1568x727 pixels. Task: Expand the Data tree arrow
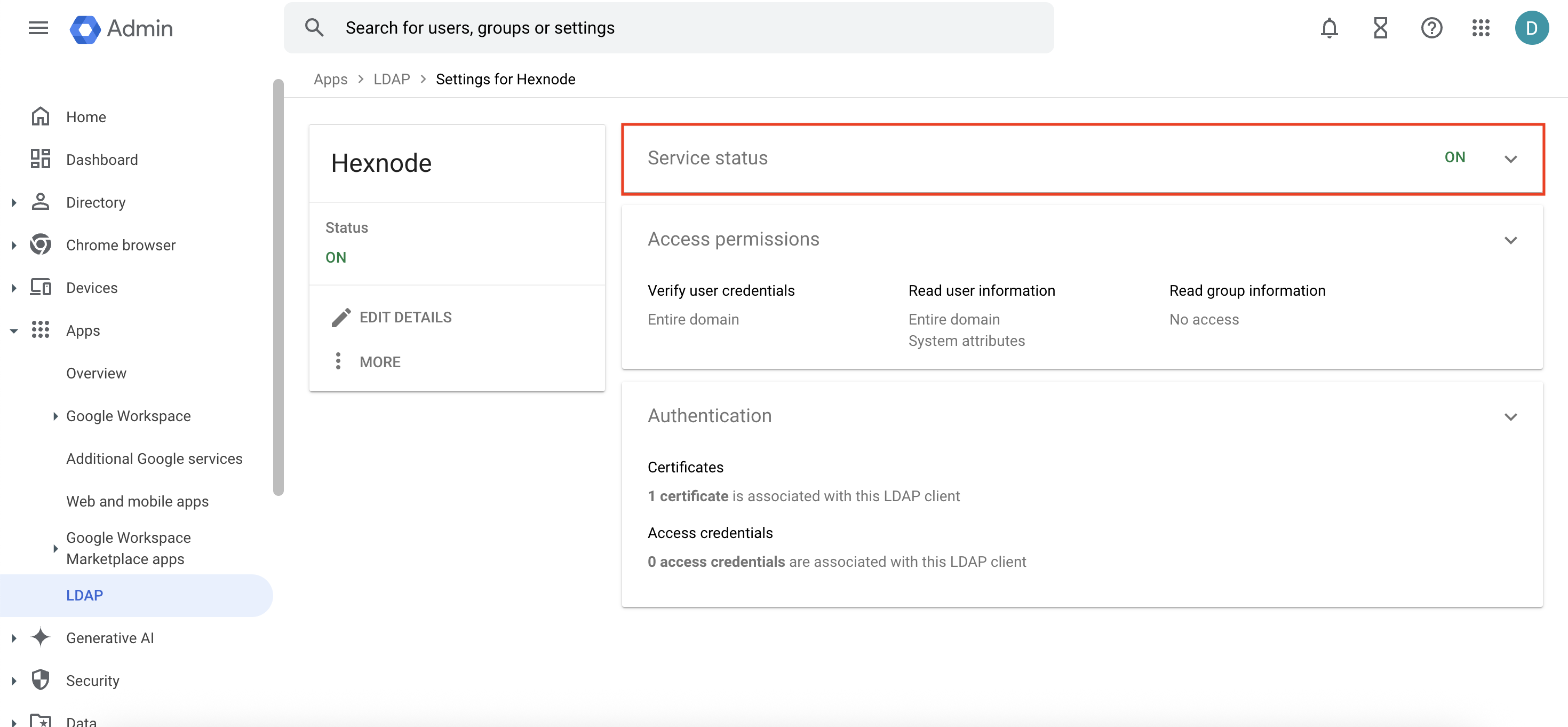[x=14, y=722]
